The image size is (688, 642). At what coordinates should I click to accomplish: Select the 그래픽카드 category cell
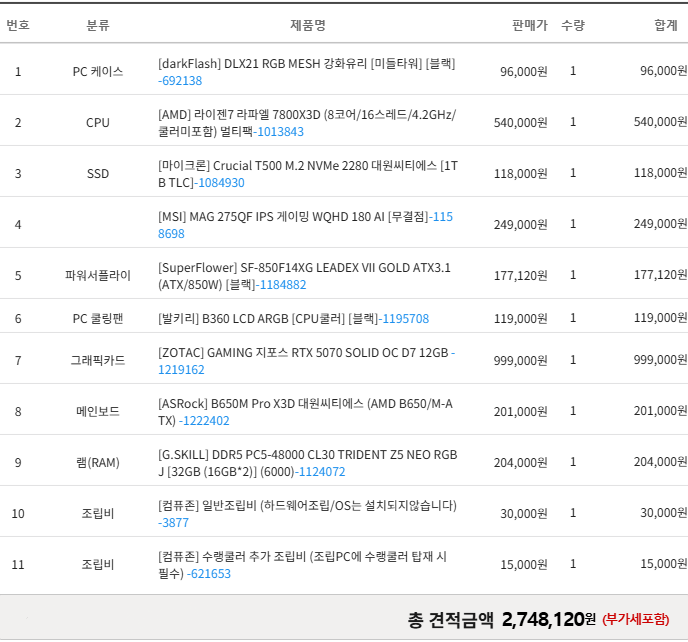tap(98, 360)
